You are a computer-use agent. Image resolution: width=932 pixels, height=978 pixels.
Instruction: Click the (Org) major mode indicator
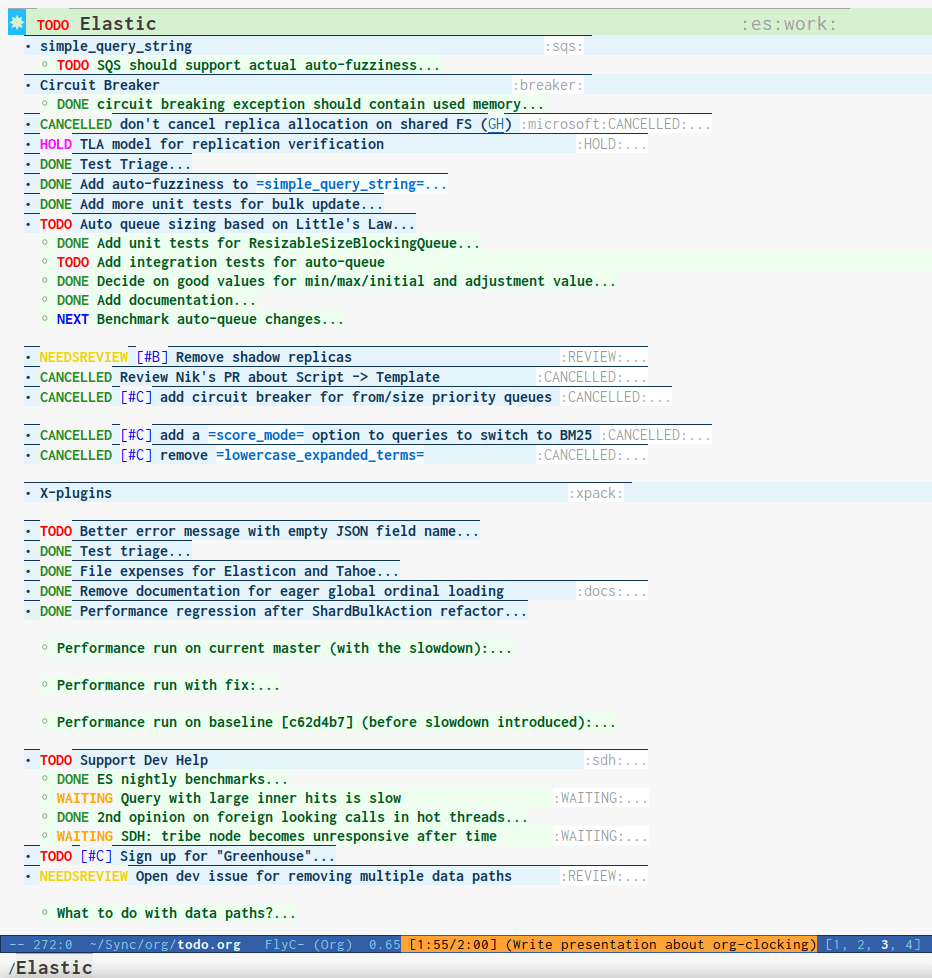point(333,944)
